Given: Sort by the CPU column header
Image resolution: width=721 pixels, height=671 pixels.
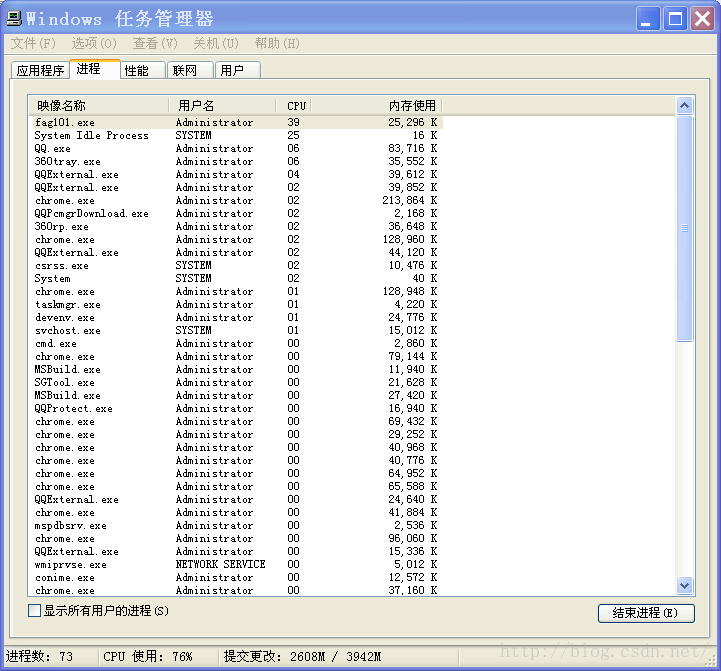Looking at the screenshot, I should [x=294, y=106].
